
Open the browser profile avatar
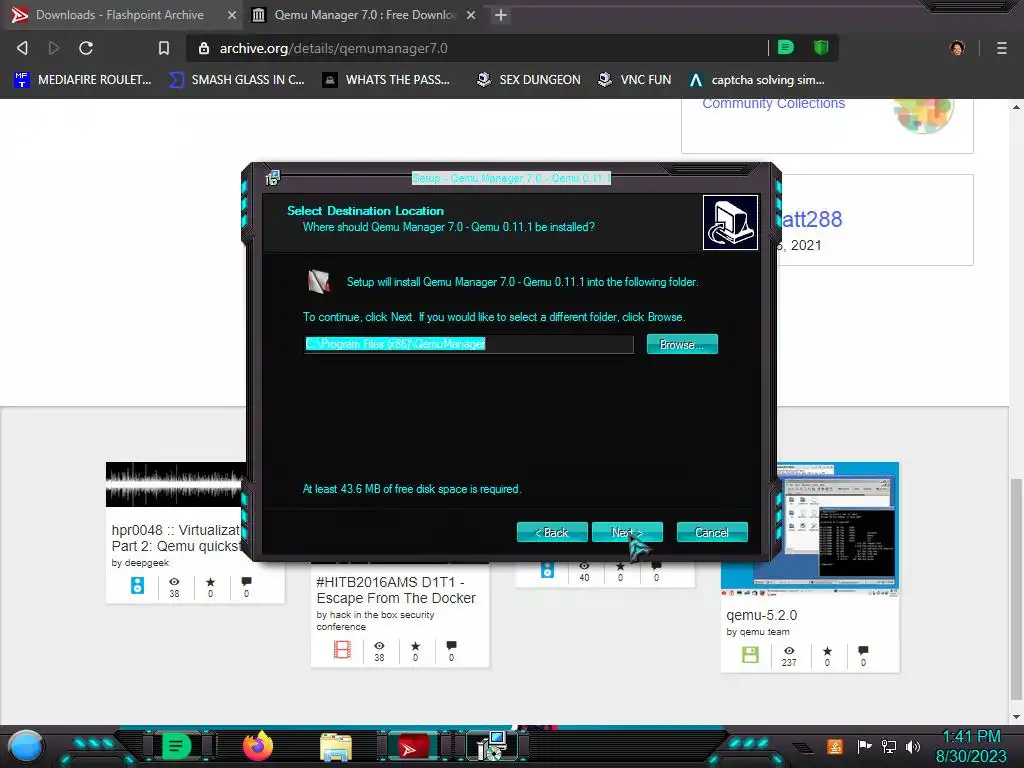957,48
